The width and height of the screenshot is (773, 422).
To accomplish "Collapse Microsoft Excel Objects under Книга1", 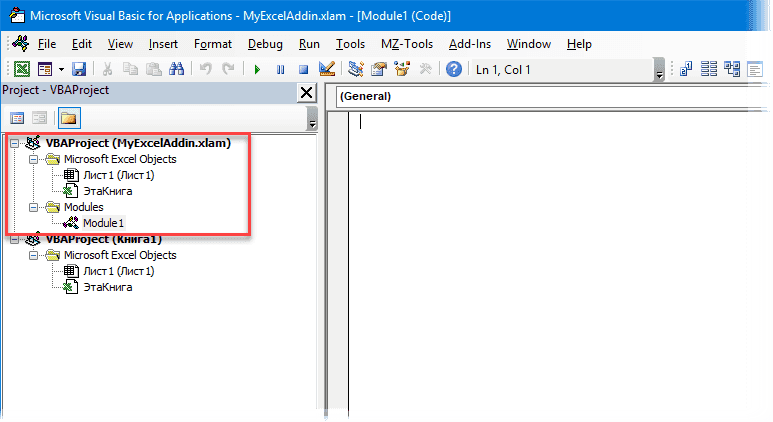I will [33, 255].
